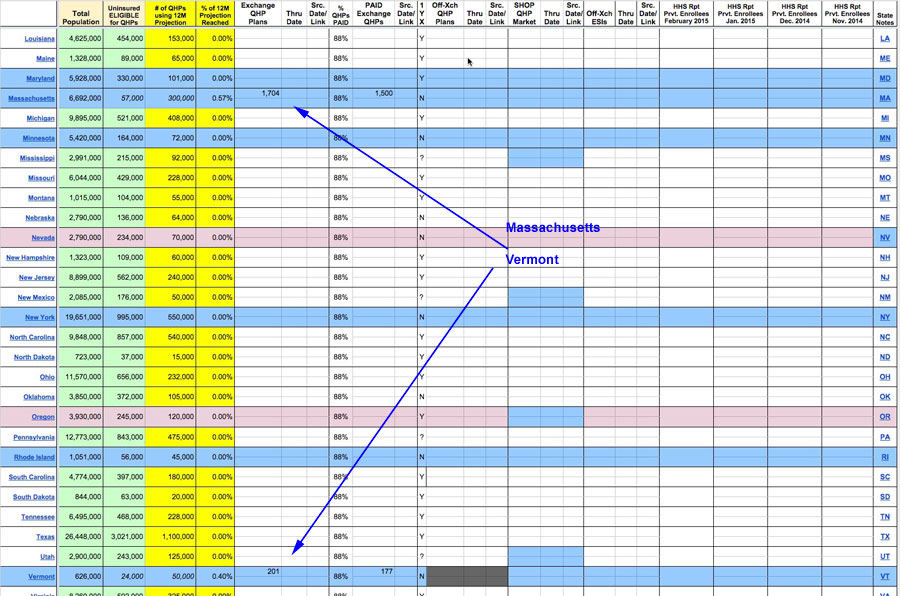
Task: Click the LA state notes link
Action: tap(884, 38)
